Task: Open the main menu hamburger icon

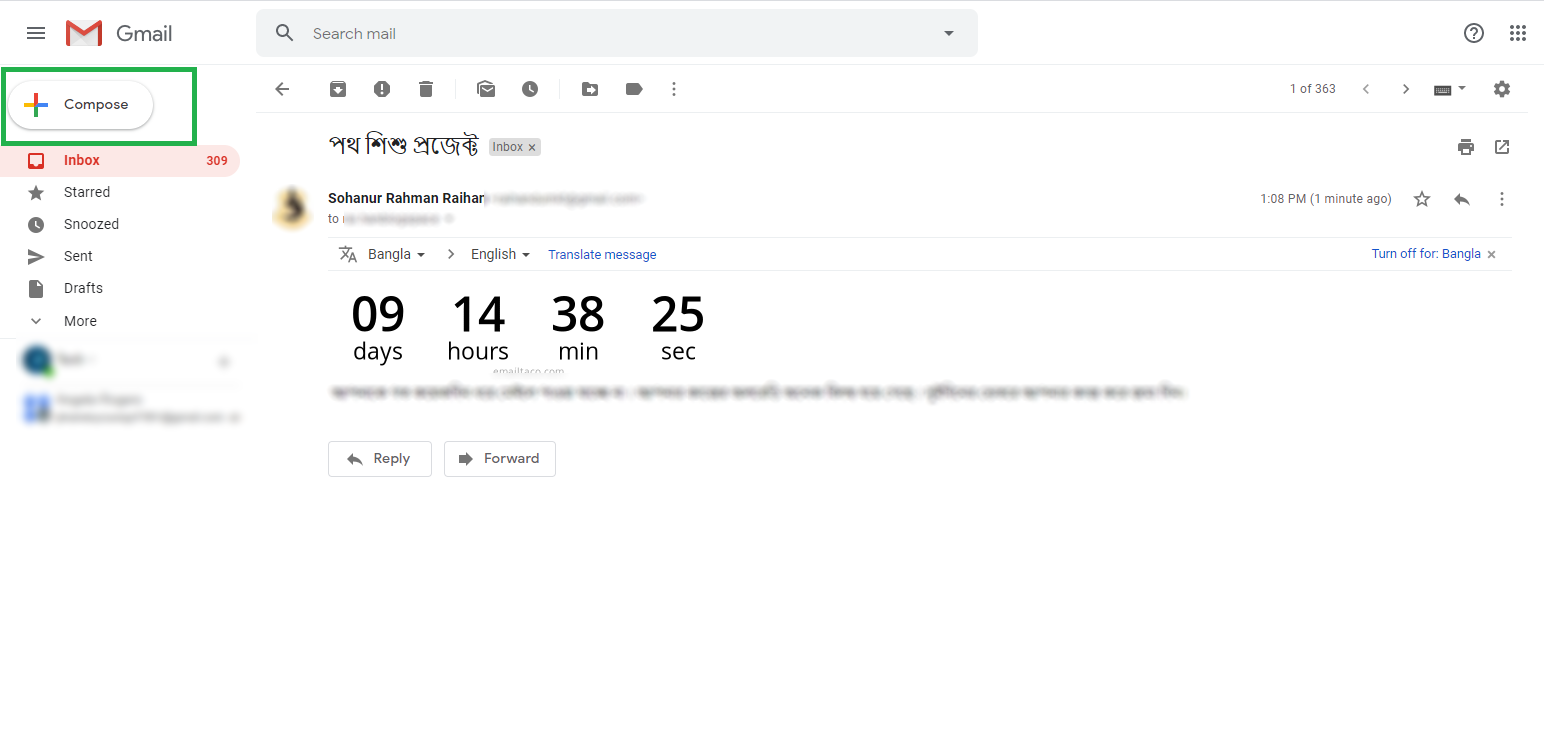Action: (36, 33)
